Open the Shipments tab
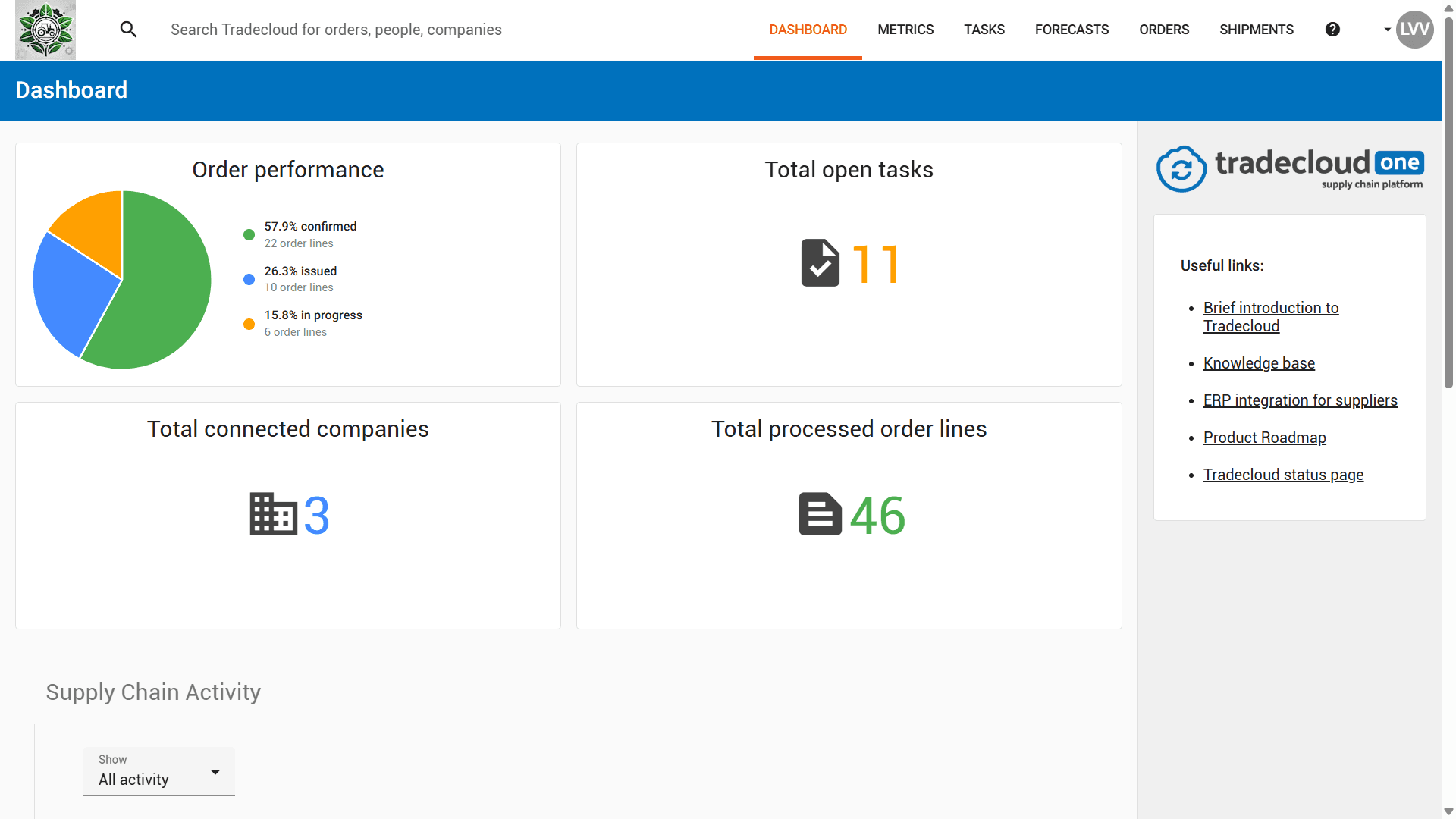The width and height of the screenshot is (1456, 819). (1257, 30)
